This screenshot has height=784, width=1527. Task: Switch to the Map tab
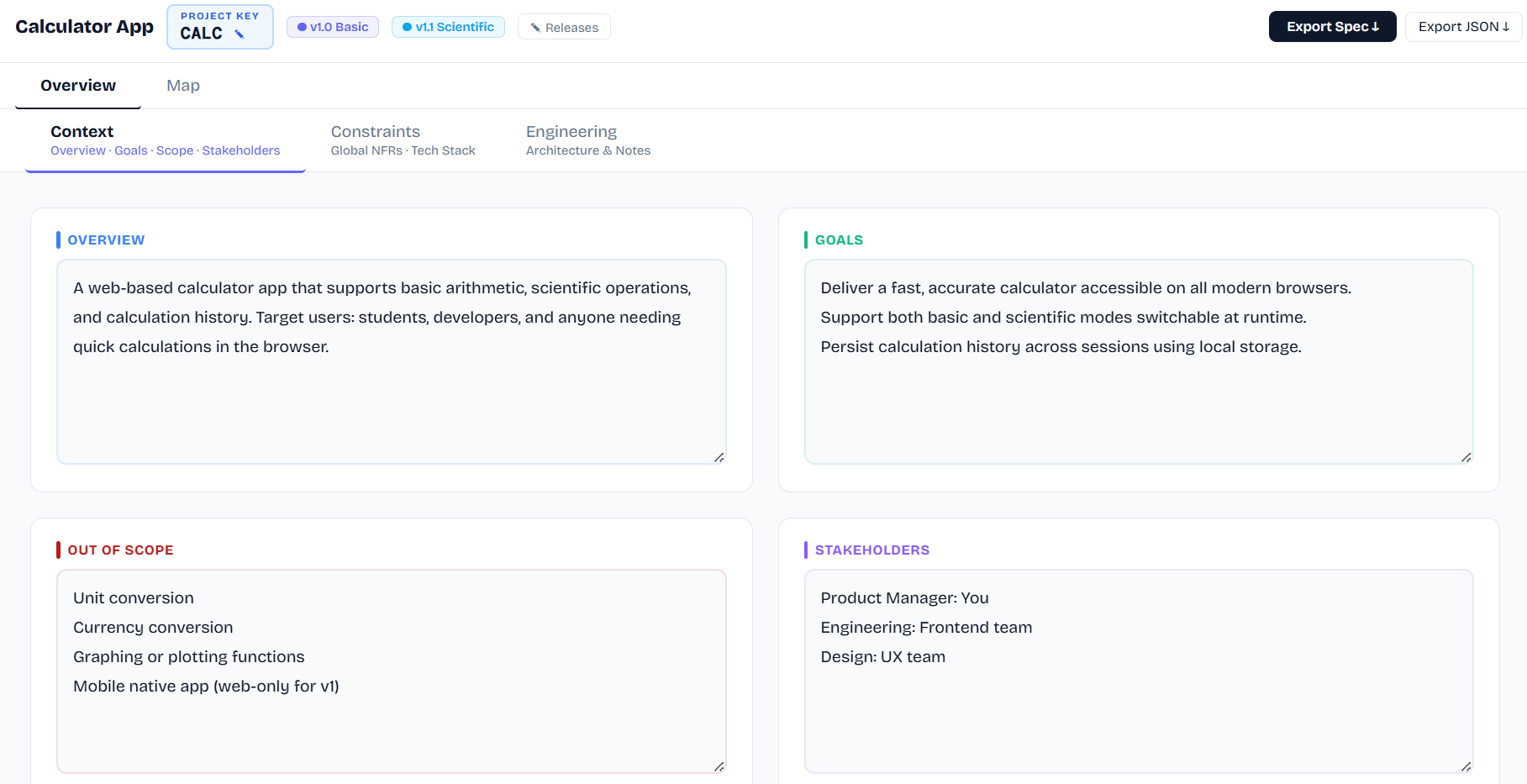point(183,86)
